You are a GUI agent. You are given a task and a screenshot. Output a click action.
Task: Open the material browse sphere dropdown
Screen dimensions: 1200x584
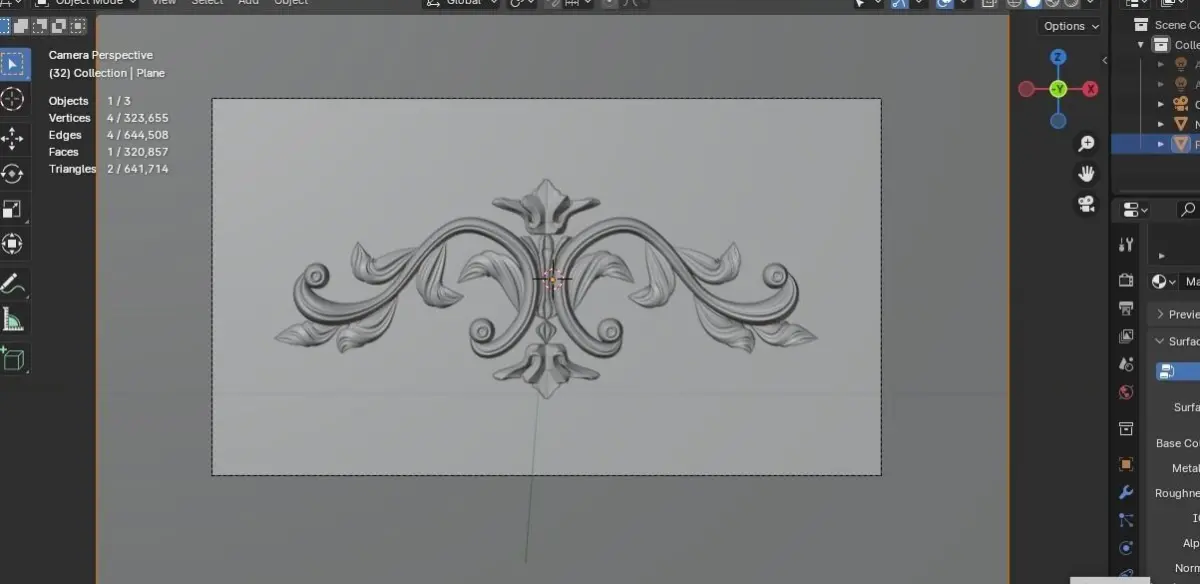coord(1164,282)
